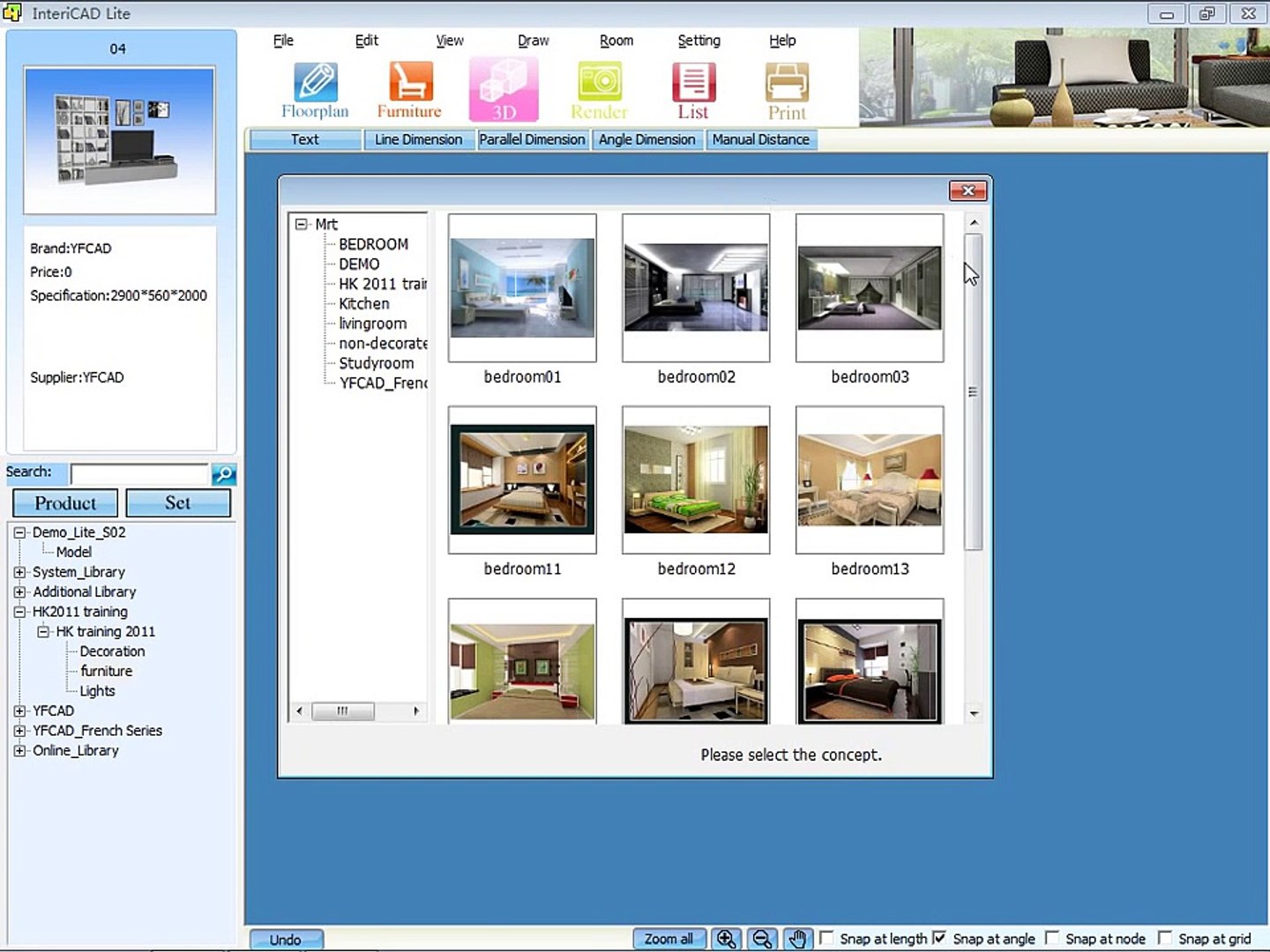
Task: Open the Room menu
Action: pos(616,41)
